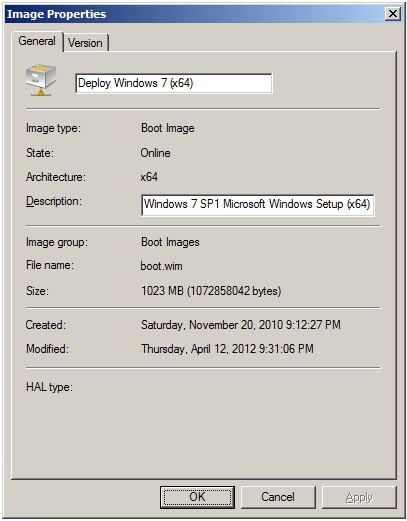Click the 'File name:' label
The height and width of the screenshot is (521, 407).
pos(50,265)
